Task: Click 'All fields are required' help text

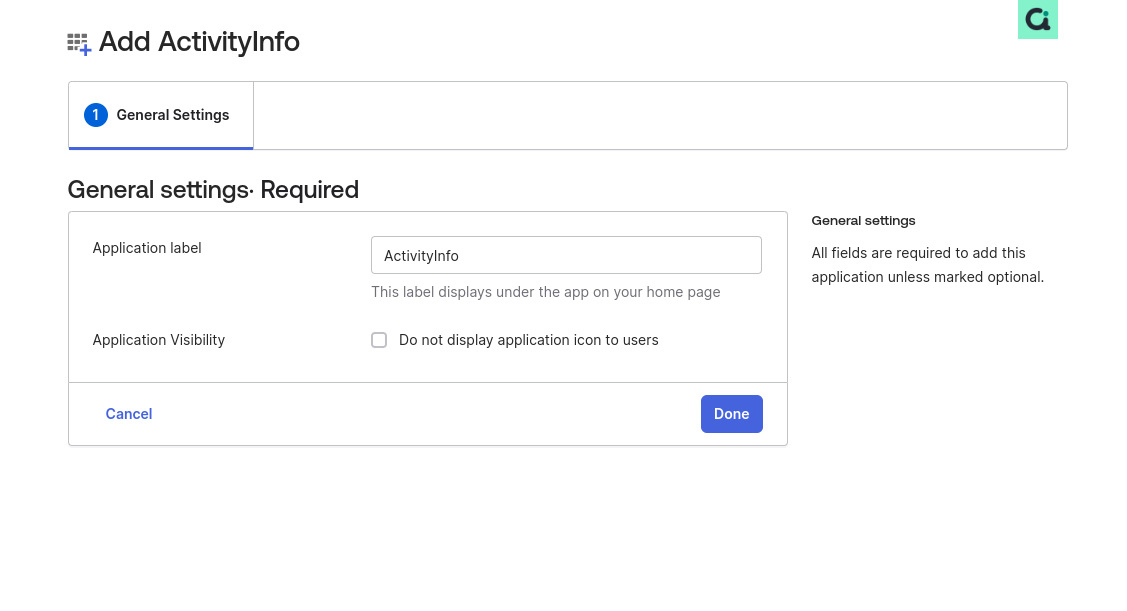Action: (928, 265)
